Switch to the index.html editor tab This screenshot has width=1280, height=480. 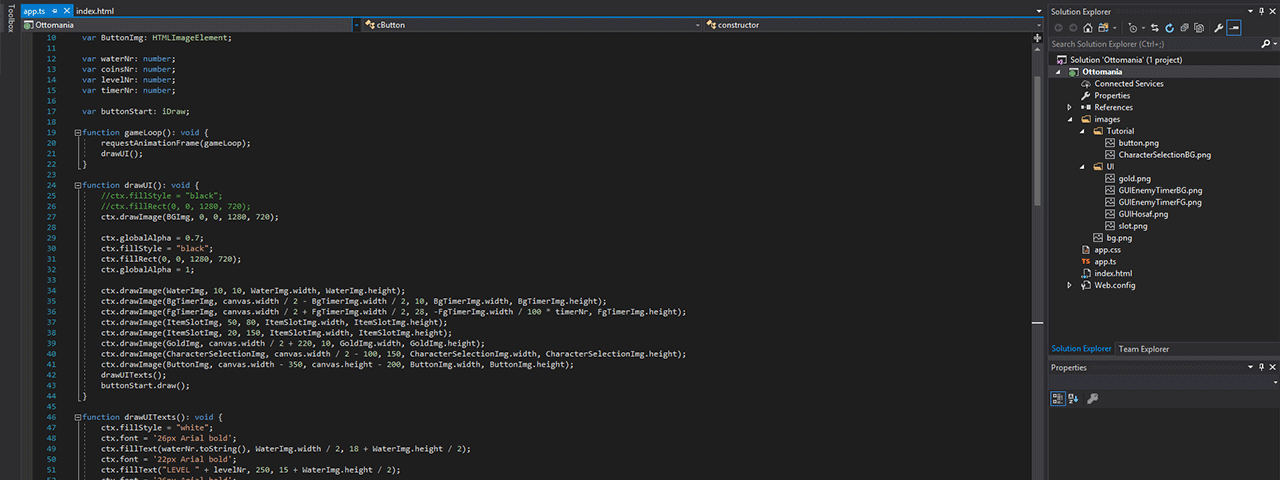[95, 10]
